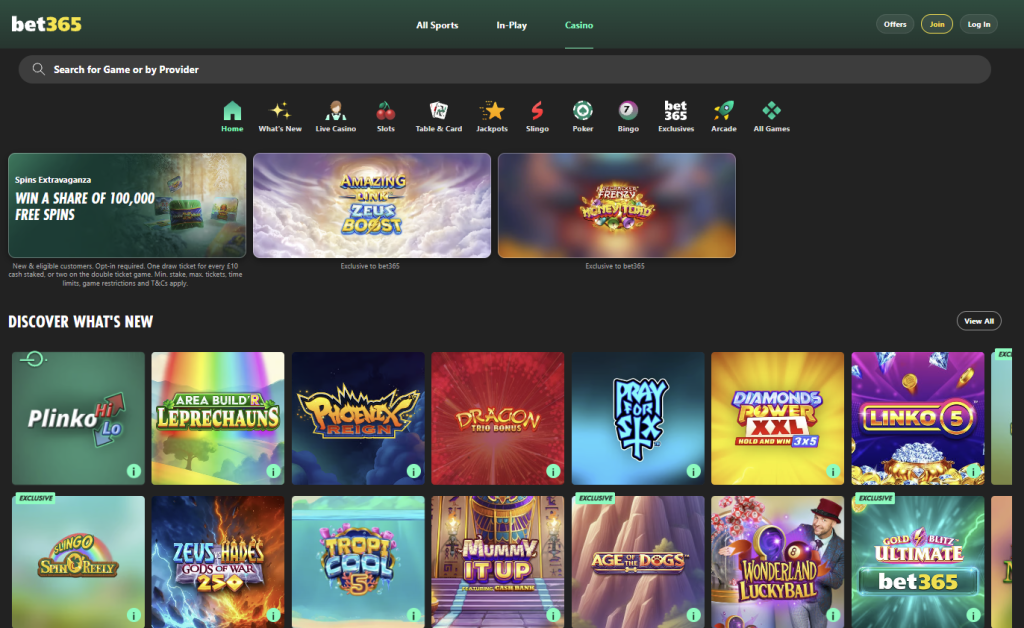Show info for Diamonds Power XXL
This screenshot has width=1024, height=628.
click(833, 471)
